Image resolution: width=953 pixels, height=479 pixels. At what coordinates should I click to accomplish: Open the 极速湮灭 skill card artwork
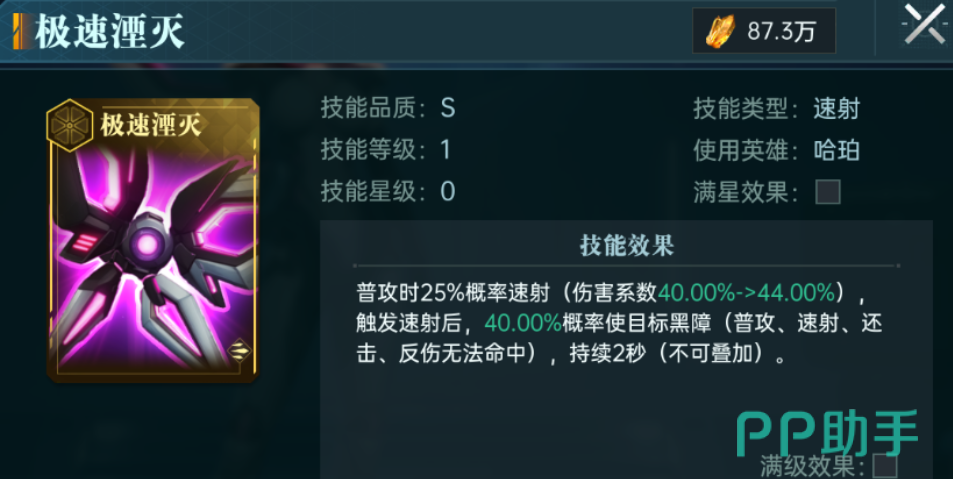[153, 240]
